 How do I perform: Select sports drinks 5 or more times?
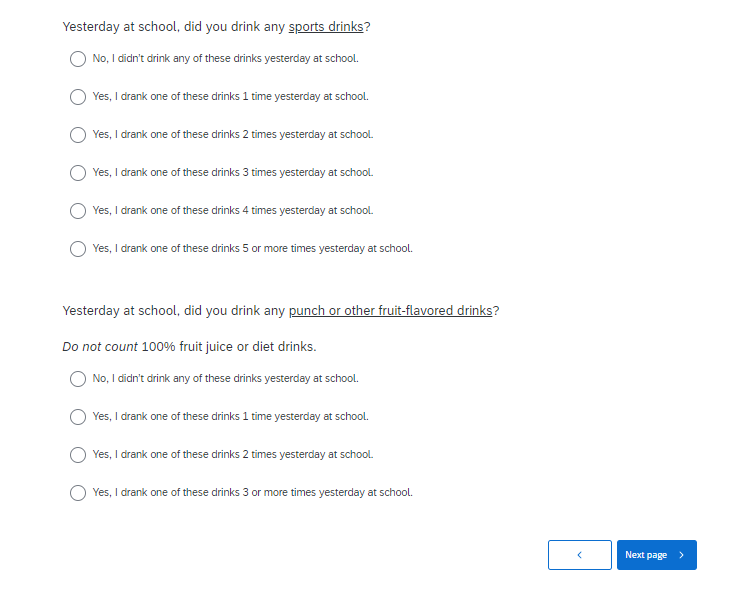(x=78, y=249)
